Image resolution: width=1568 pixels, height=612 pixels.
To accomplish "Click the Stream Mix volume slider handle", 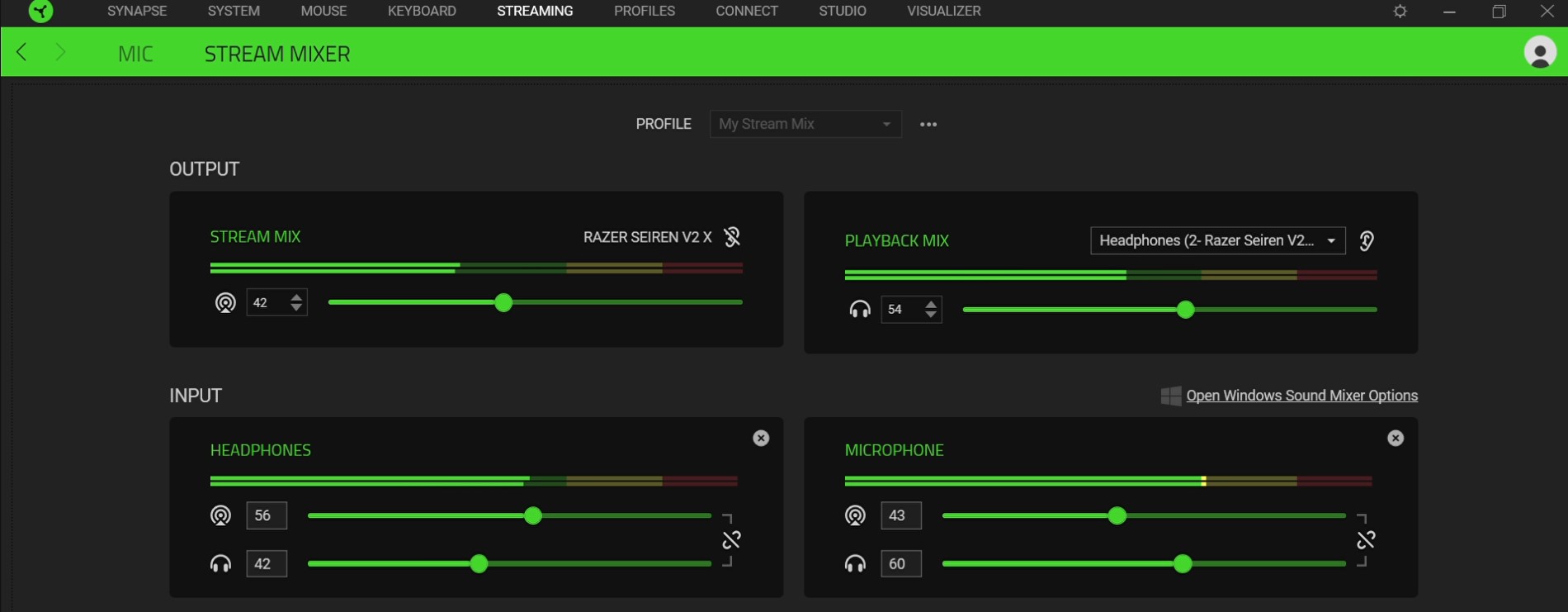I will pyautogui.click(x=503, y=302).
